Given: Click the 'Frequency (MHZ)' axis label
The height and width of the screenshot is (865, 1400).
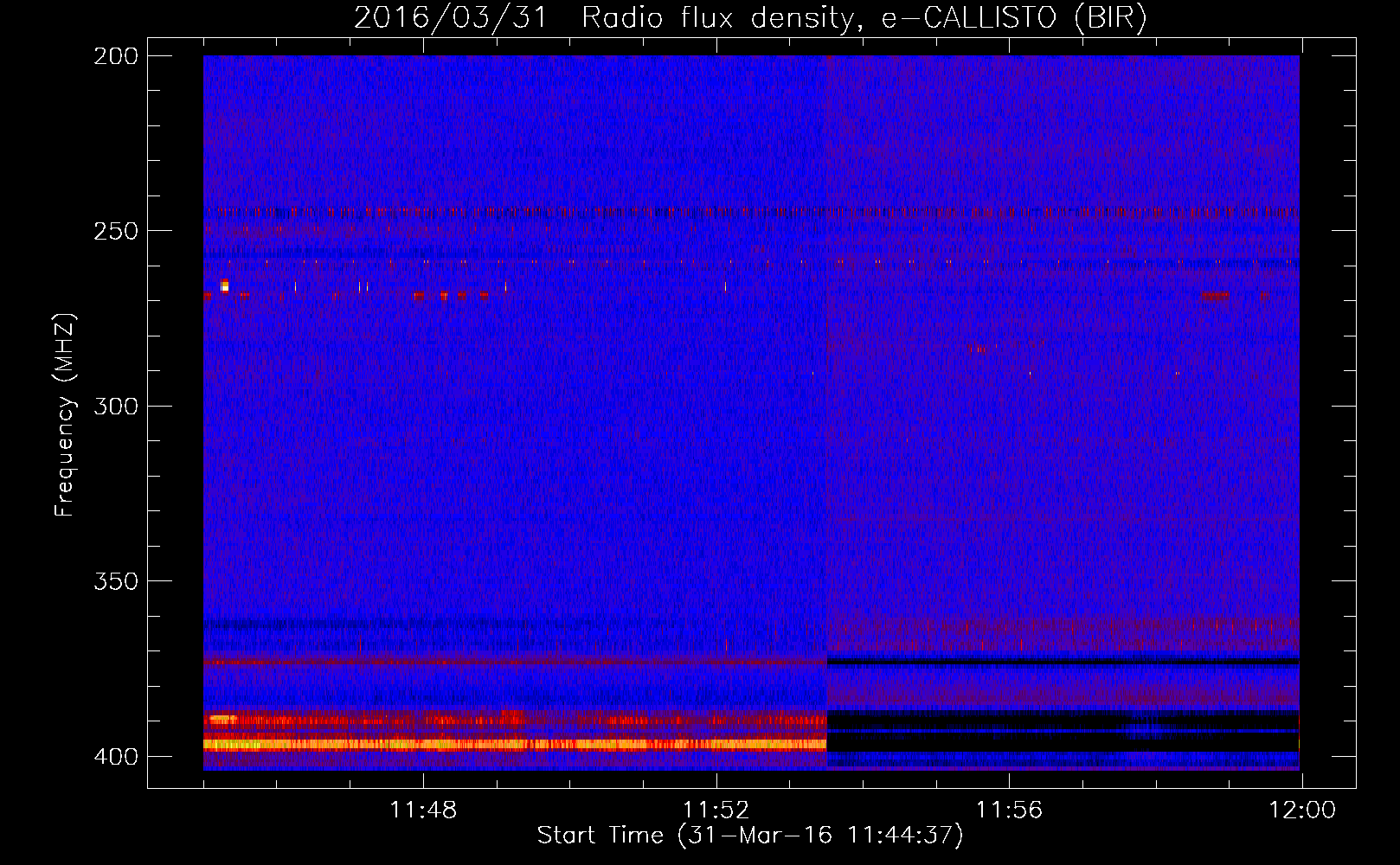Looking at the screenshot, I should [x=64, y=415].
